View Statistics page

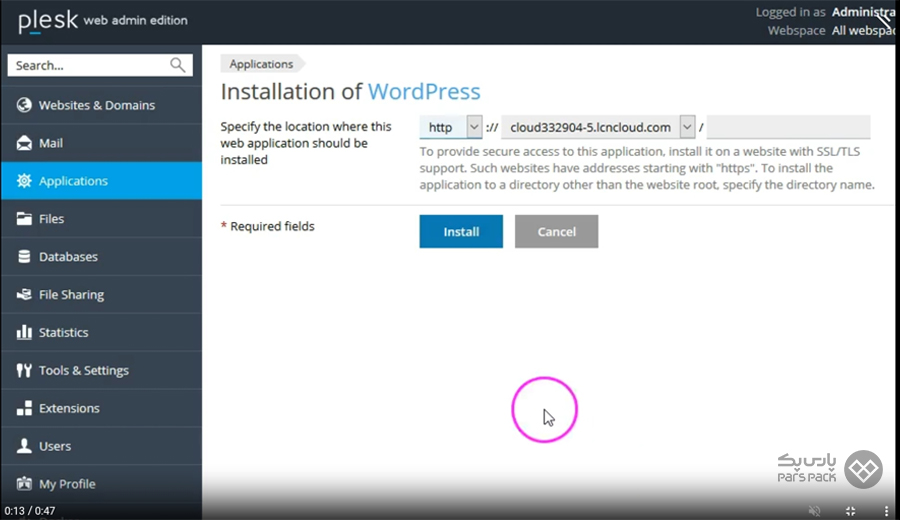[x=101, y=332]
